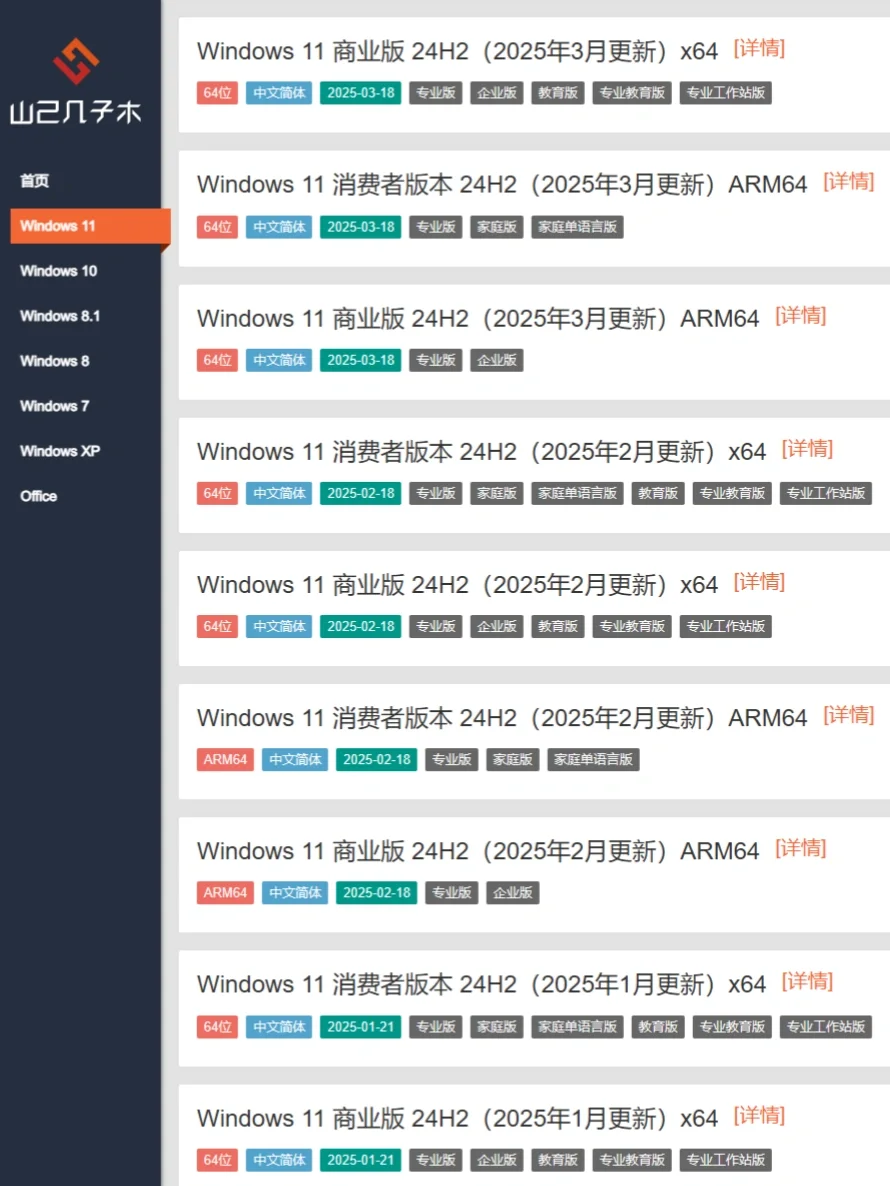This screenshot has height=1186, width=890.
Task: Go to the Office downloads page
Action: pyautogui.click(x=38, y=496)
